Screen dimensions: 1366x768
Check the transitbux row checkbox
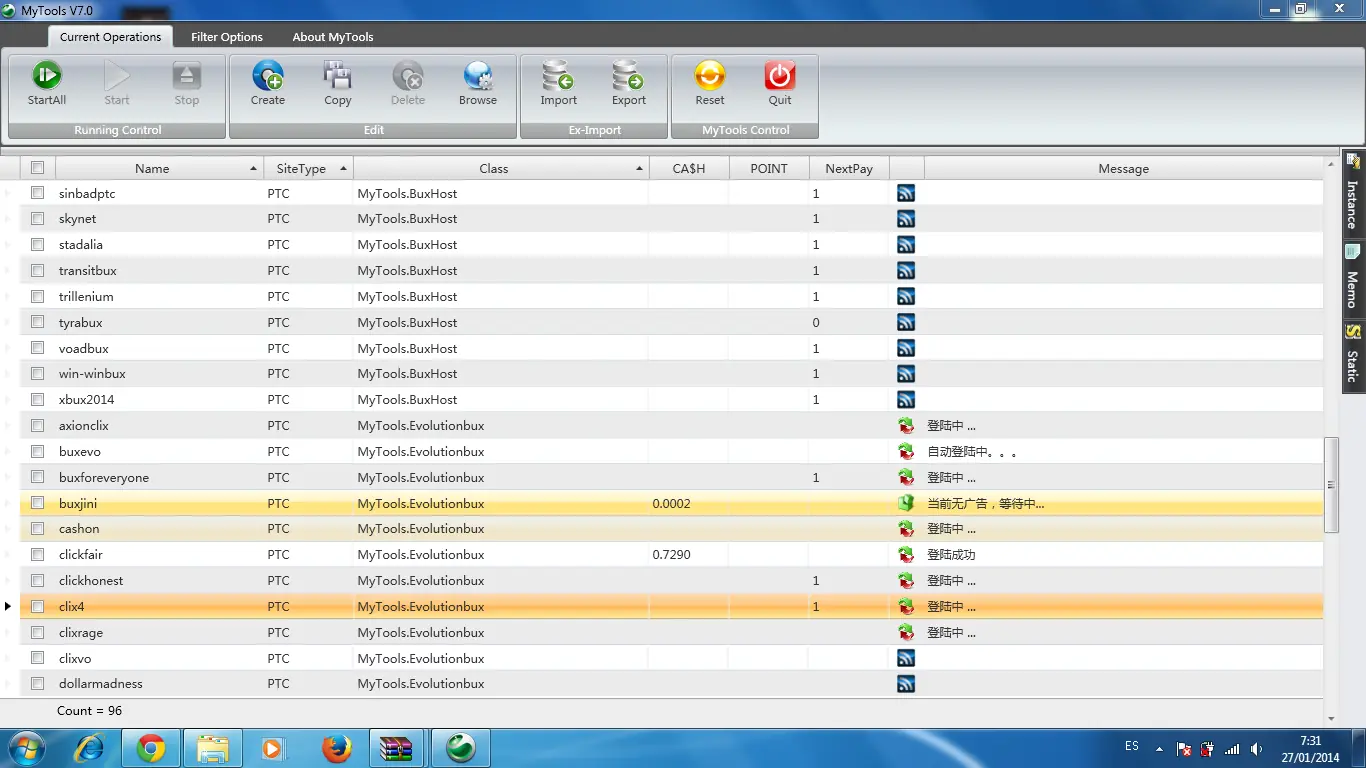[37, 270]
